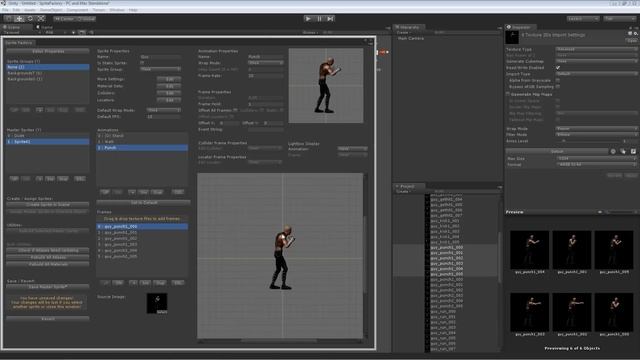Click the plus button below Sprite Groups list

tap(39, 110)
